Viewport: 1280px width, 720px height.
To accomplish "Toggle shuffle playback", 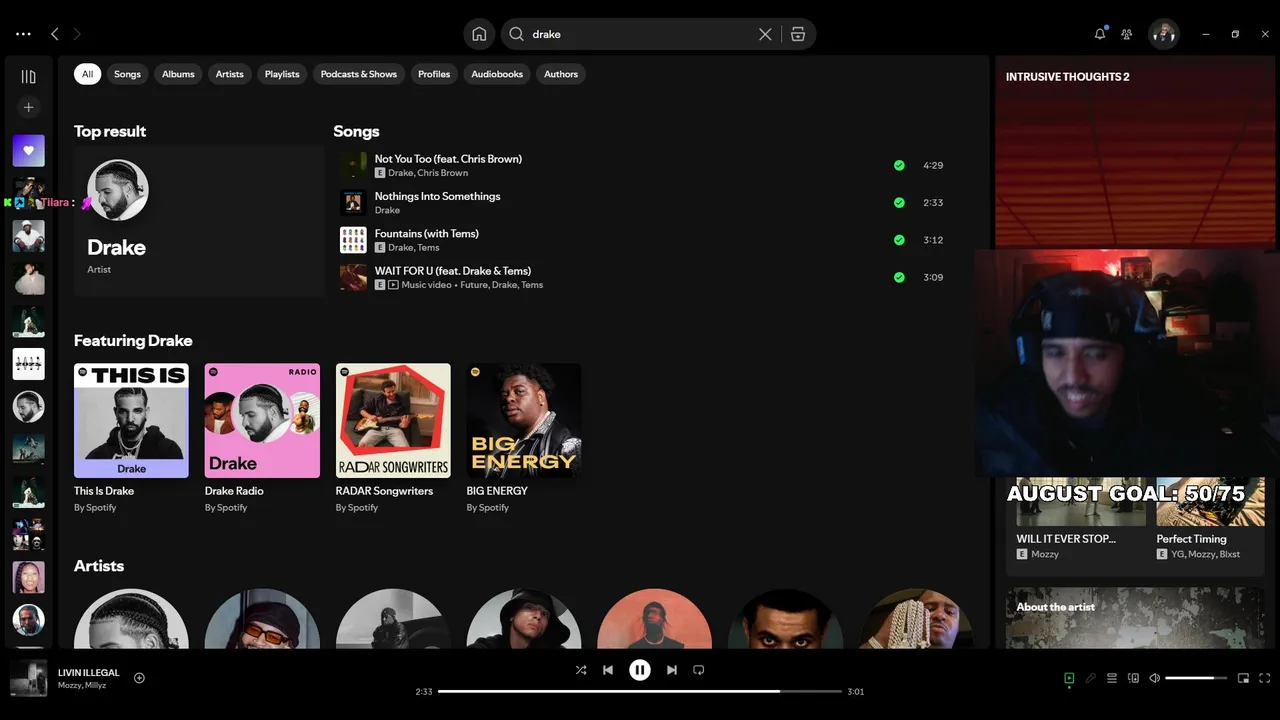I will pyautogui.click(x=581, y=670).
